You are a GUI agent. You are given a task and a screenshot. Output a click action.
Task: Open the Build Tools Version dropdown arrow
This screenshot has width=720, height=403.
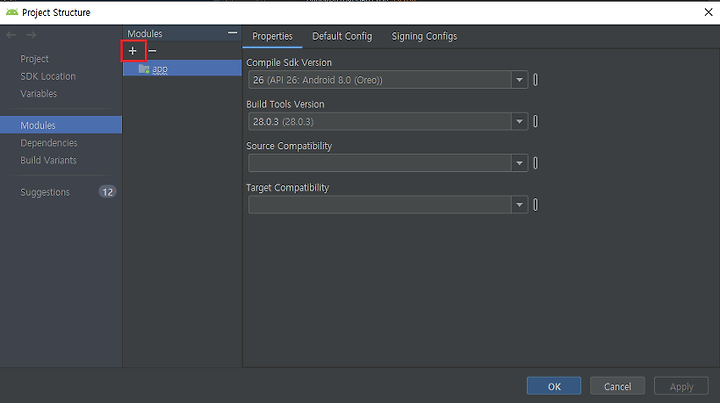519,122
